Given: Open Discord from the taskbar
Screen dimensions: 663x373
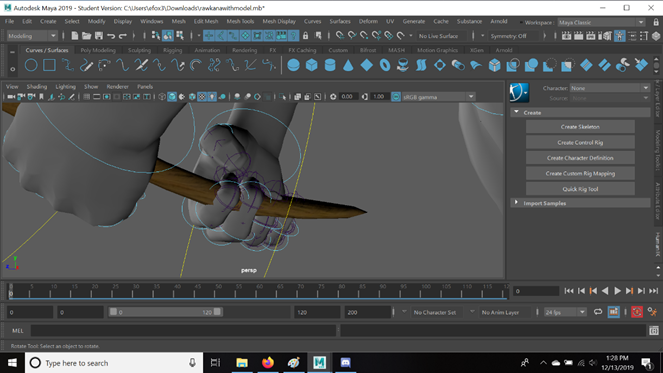Looking at the screenshot, I should pos(345,362).
